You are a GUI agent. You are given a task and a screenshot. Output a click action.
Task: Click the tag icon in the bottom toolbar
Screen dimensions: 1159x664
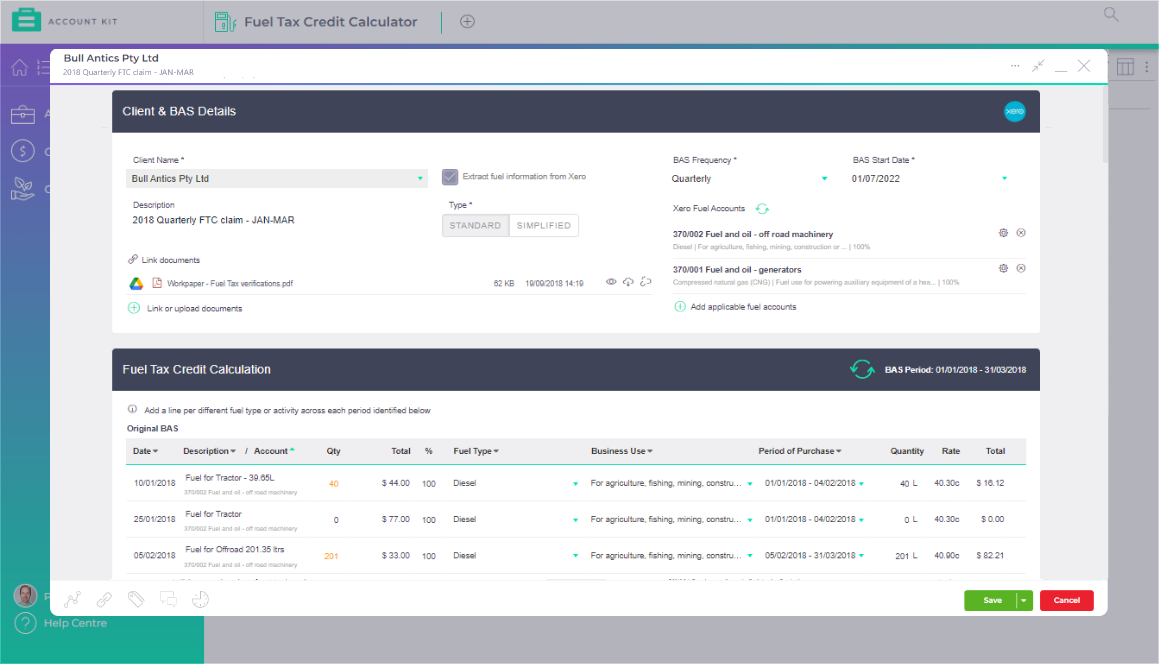pos(135,598)
